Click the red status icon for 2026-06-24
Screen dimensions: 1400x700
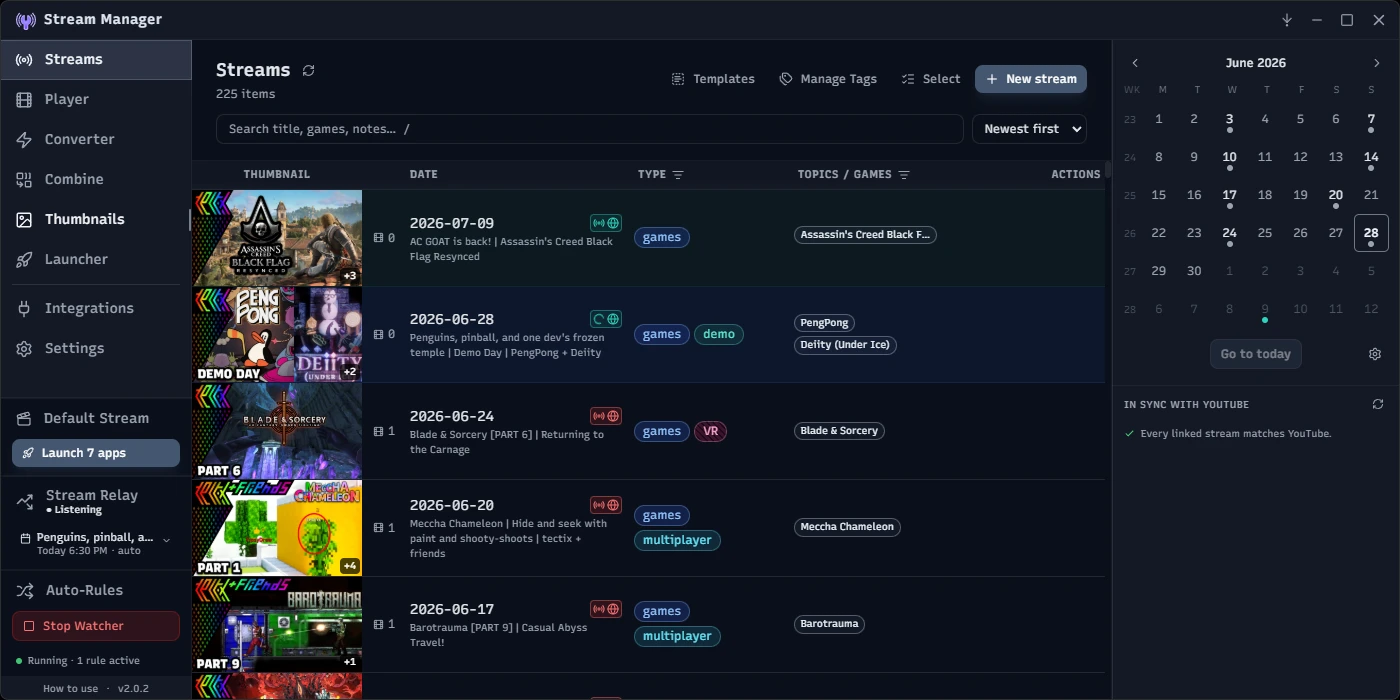click(x=606, y=416)
